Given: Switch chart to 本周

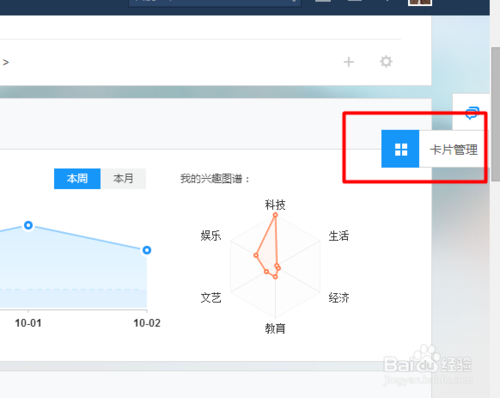Looking at the screenshot, I should pos(77,179).
